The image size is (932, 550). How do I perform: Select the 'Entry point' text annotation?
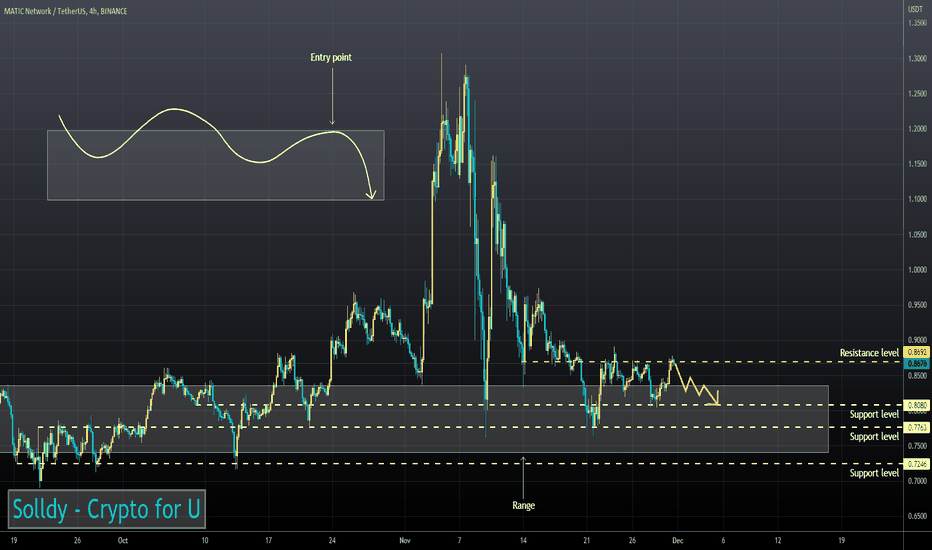pos(331,58)
